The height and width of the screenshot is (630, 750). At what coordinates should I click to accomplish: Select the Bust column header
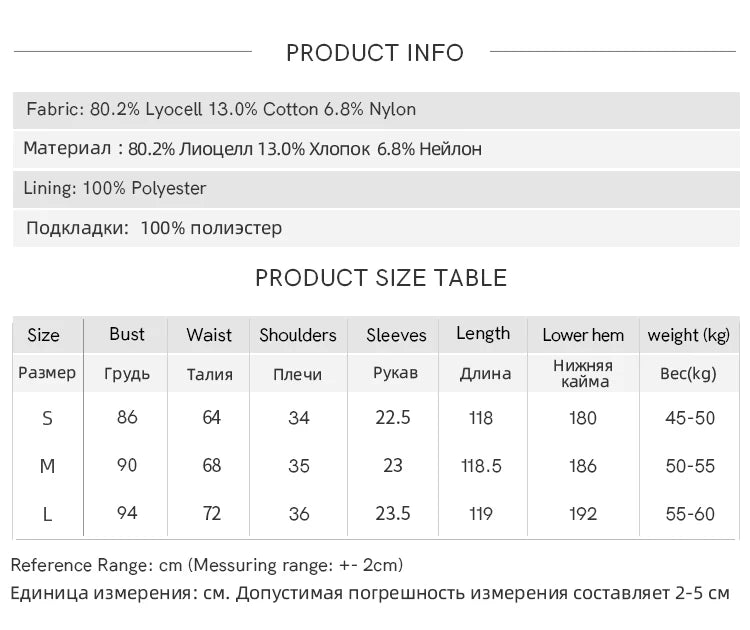point(127,334)
